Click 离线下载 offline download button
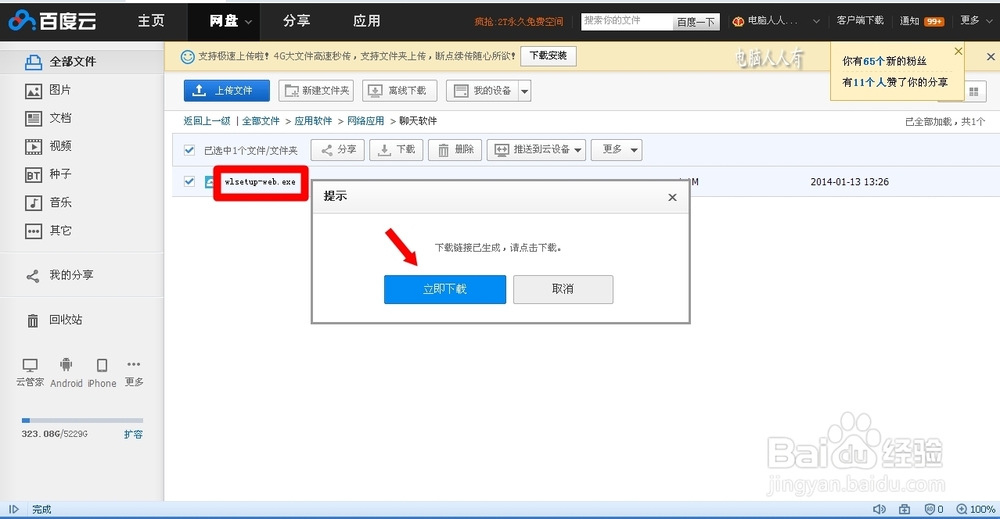This screenshot has width=1000, height=519. click(x=400, y=91)
